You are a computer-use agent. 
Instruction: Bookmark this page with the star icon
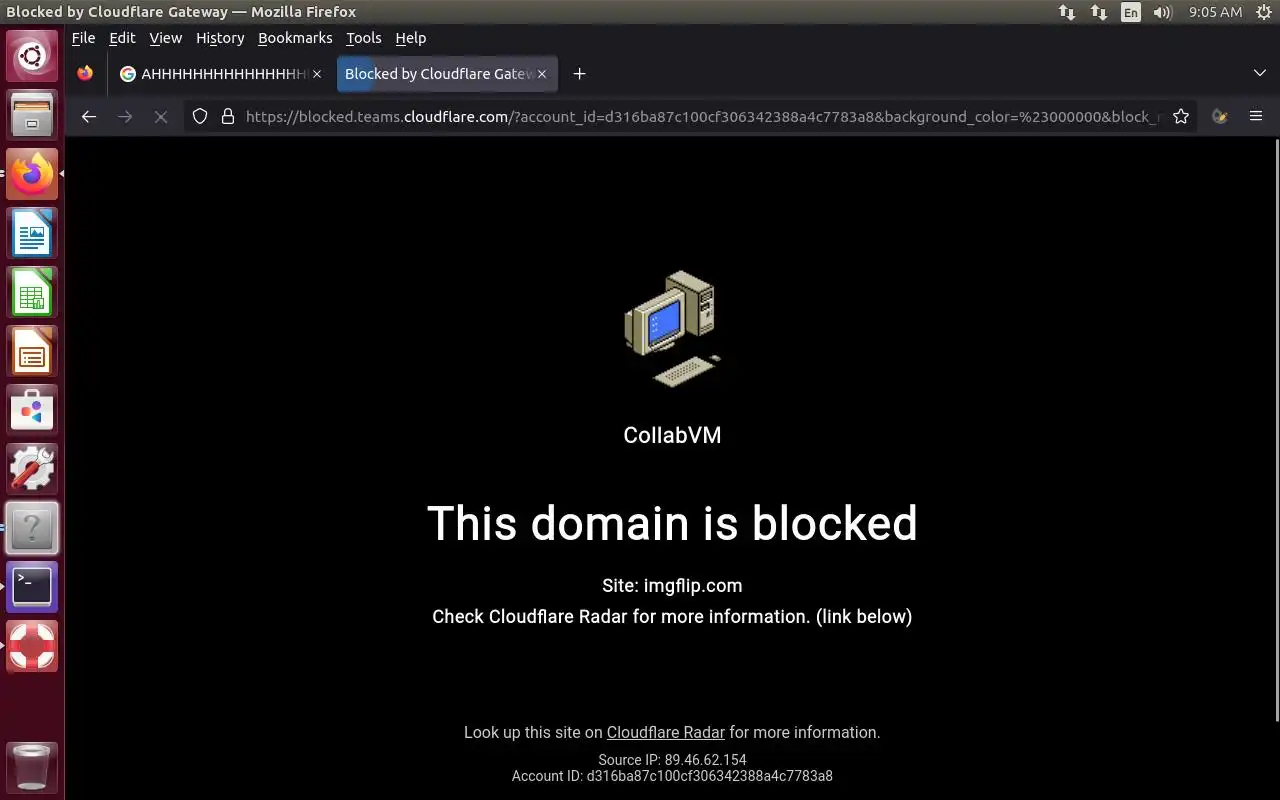coord(1181,116)
